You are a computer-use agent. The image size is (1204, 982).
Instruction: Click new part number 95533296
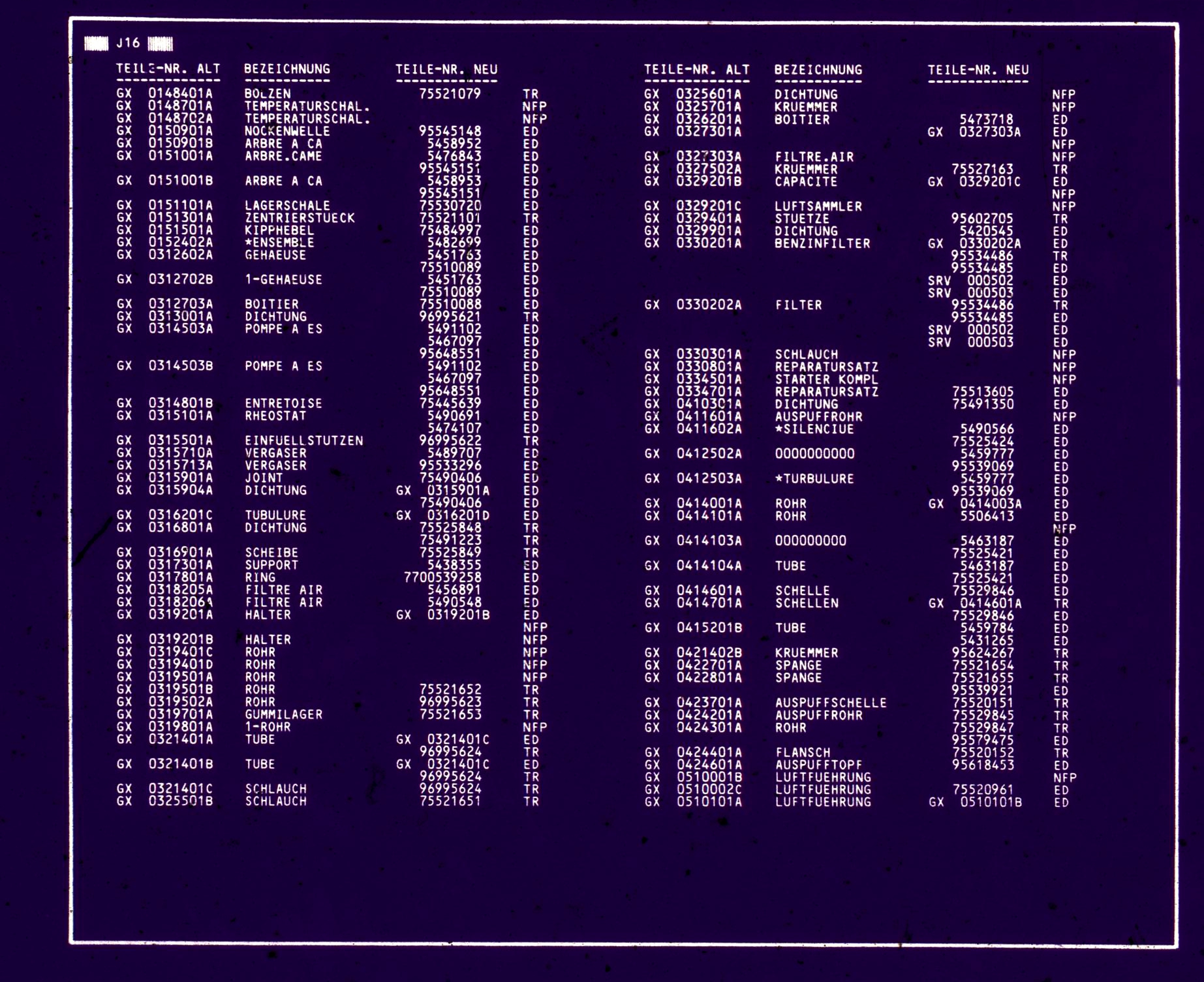point(450,465)
